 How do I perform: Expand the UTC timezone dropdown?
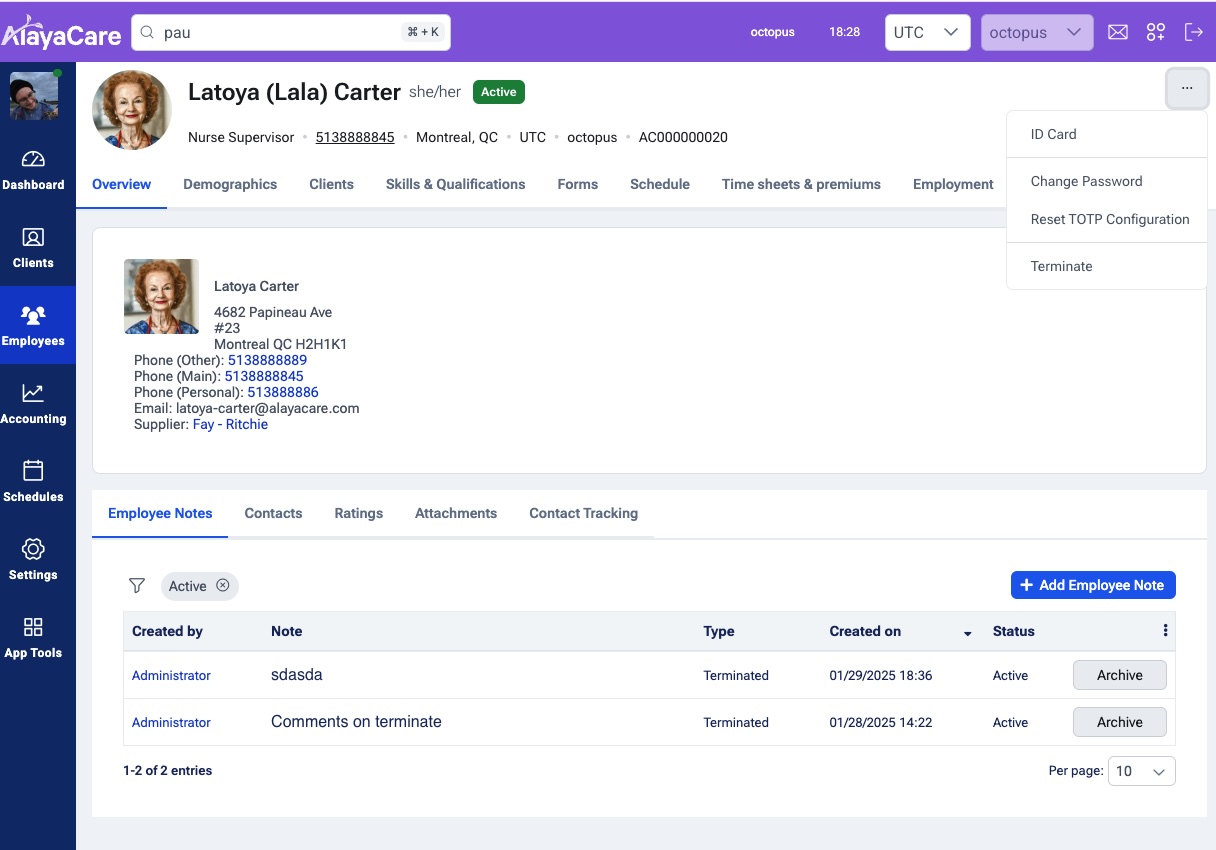(927, 32)
